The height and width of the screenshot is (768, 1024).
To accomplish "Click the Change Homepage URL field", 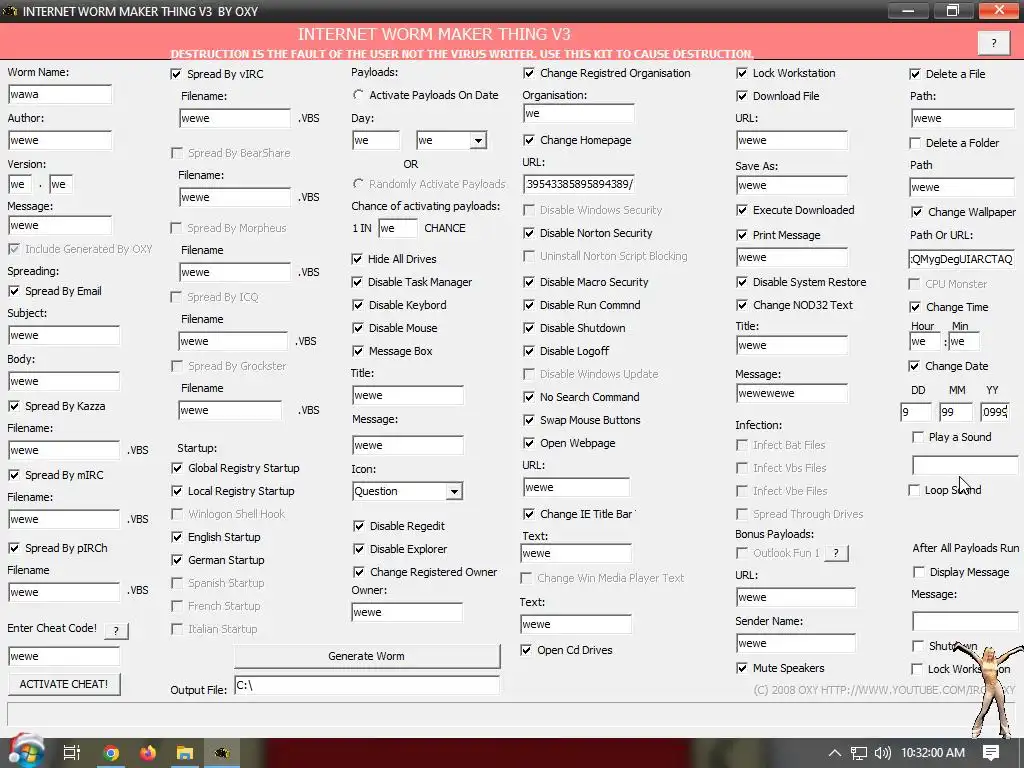I will pyautogui.click(x=579, y=184).
